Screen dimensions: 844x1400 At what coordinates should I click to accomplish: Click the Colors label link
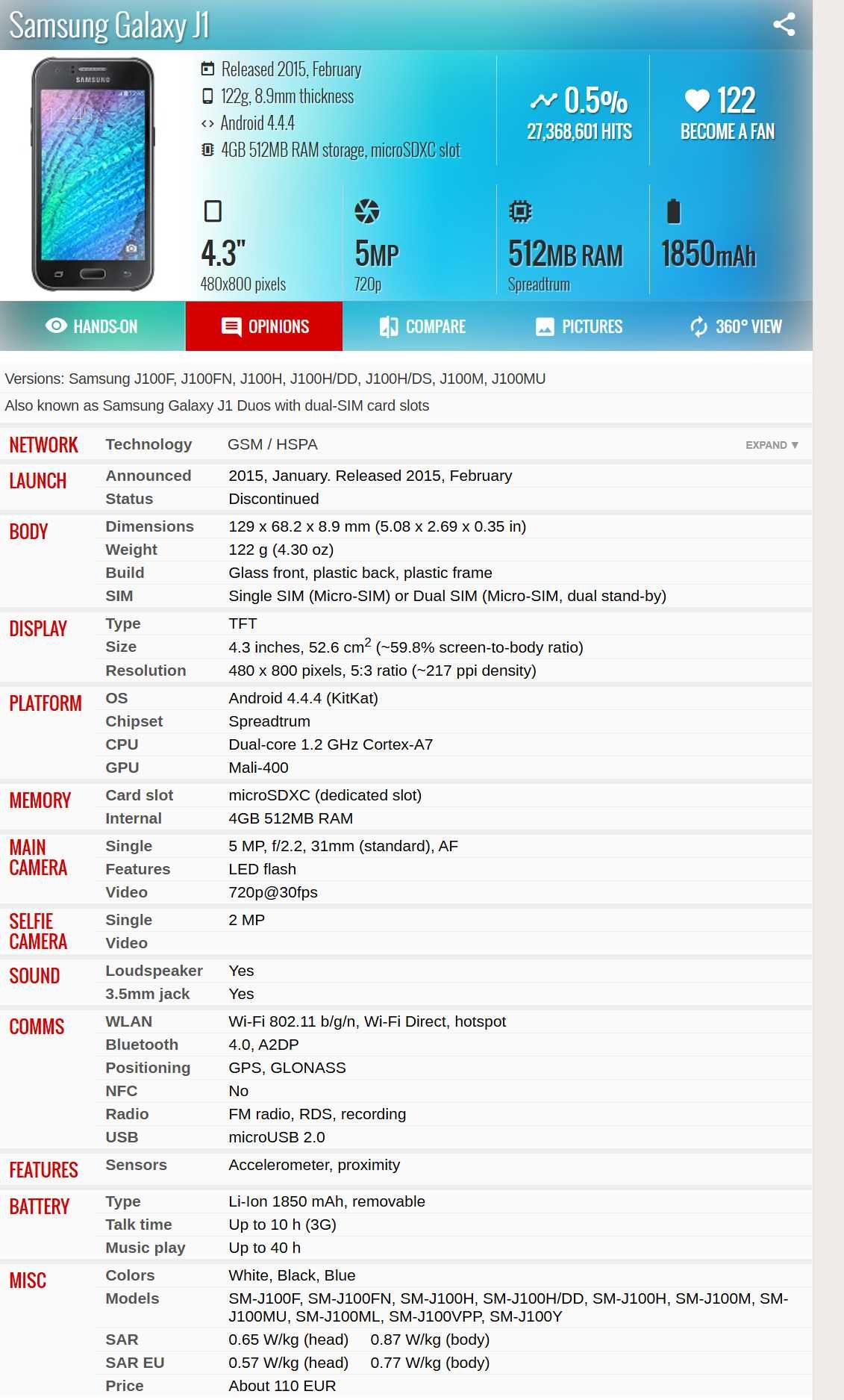130,1275
